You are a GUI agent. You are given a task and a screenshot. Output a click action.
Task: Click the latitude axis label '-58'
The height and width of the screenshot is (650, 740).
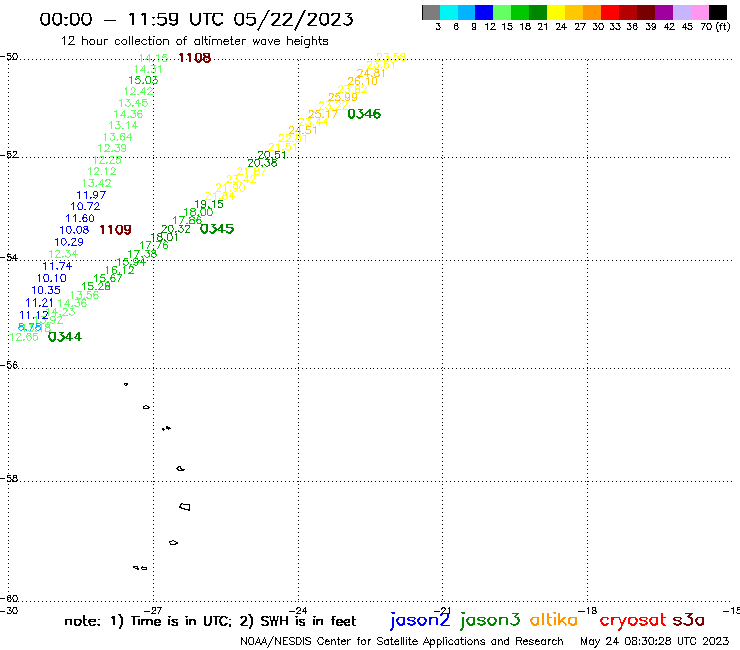pos(9,478)
